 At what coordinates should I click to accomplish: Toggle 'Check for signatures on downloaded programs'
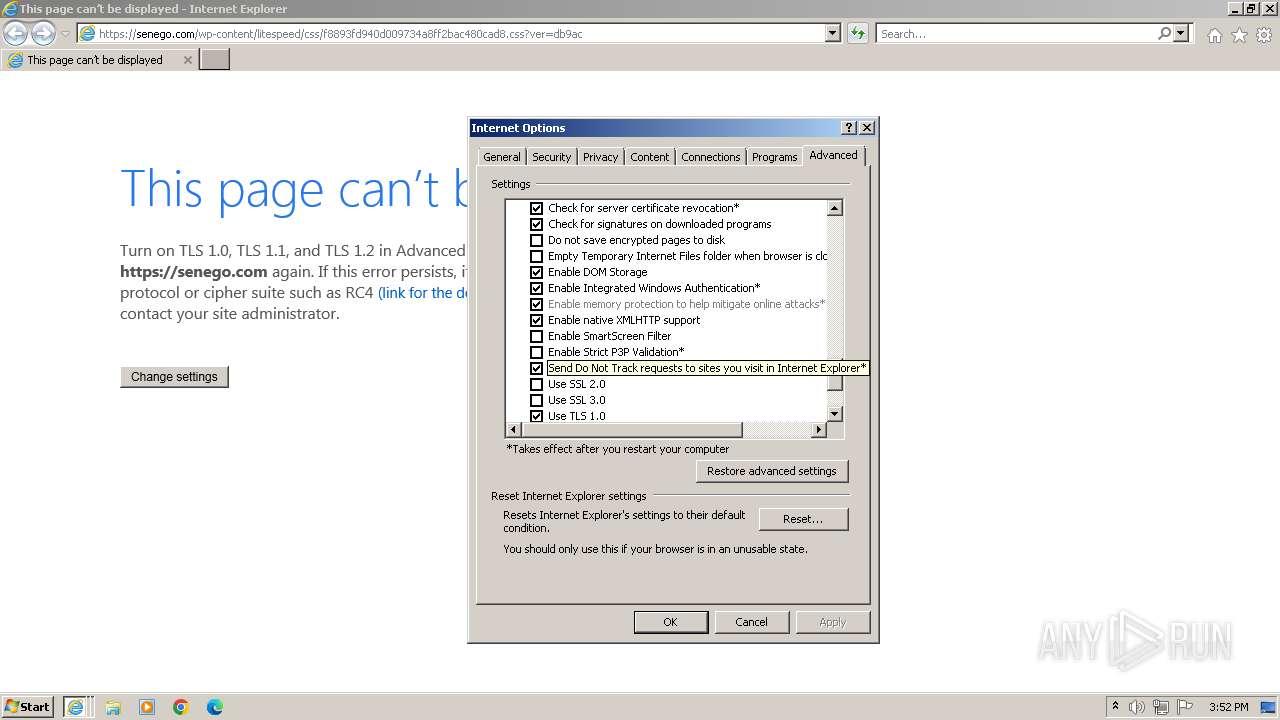point(536,224)
